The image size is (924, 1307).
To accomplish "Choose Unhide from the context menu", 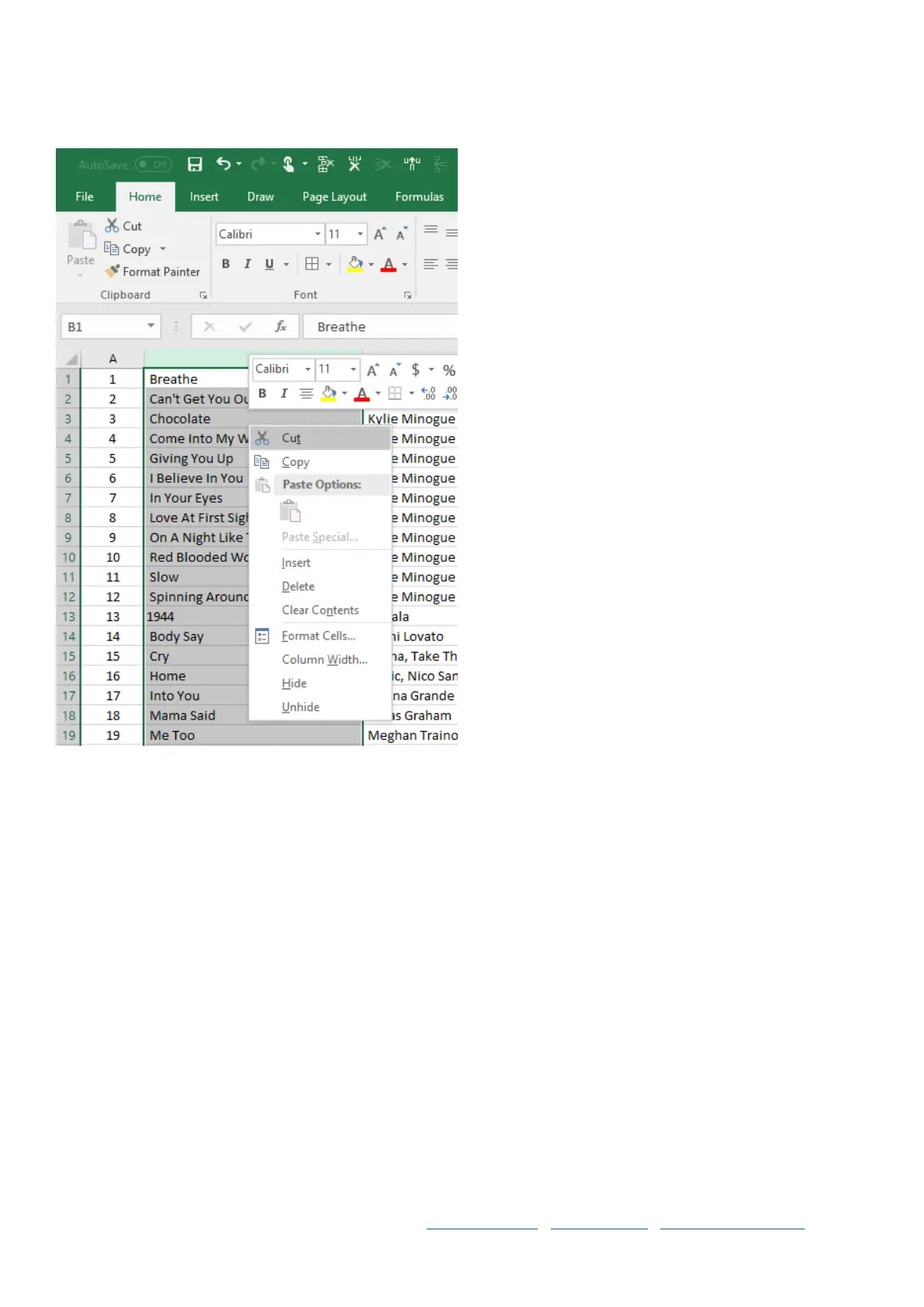I will point(321,708).
